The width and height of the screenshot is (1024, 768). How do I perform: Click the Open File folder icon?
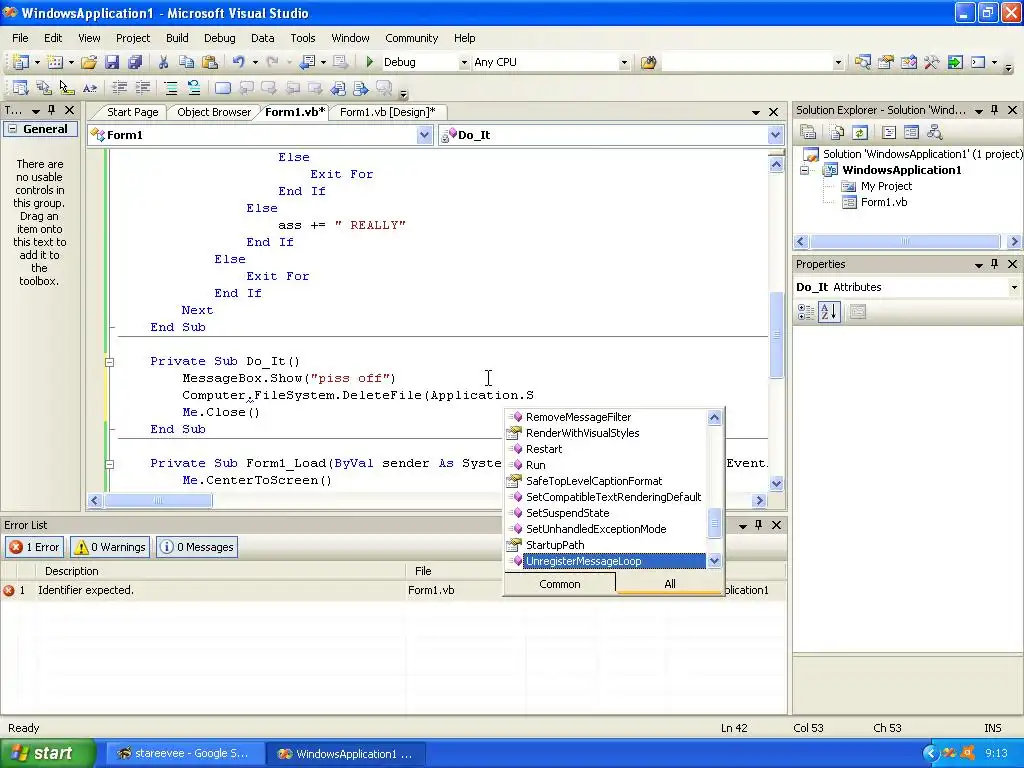89,62
